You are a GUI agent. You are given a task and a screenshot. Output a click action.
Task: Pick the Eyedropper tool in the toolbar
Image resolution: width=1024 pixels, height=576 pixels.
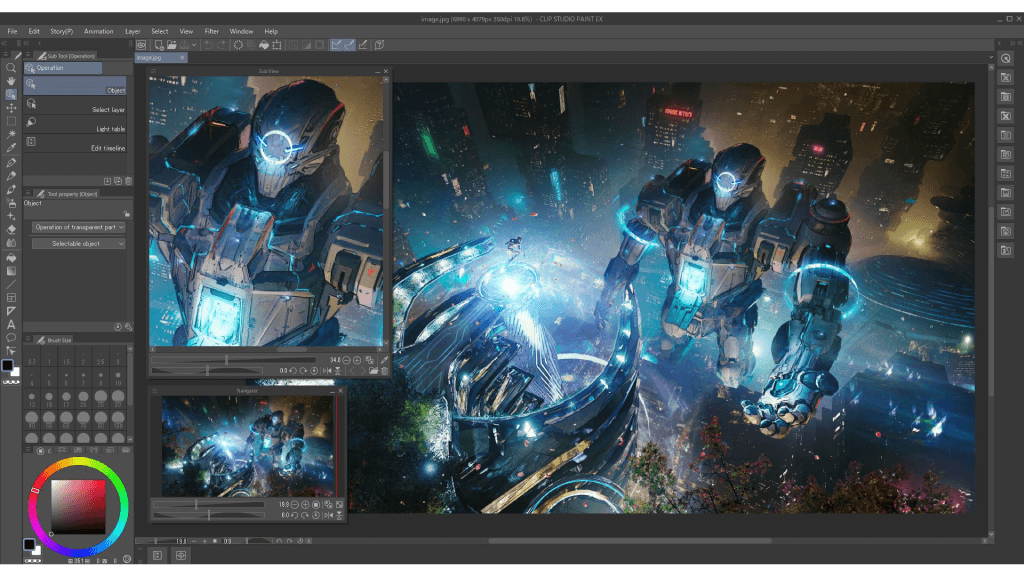[x=11, y=148]
